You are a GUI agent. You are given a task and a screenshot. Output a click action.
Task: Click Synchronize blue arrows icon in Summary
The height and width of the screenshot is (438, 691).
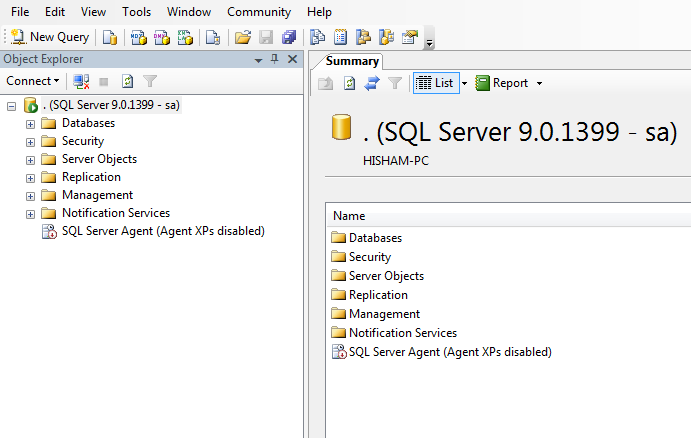tap(372, 83)
